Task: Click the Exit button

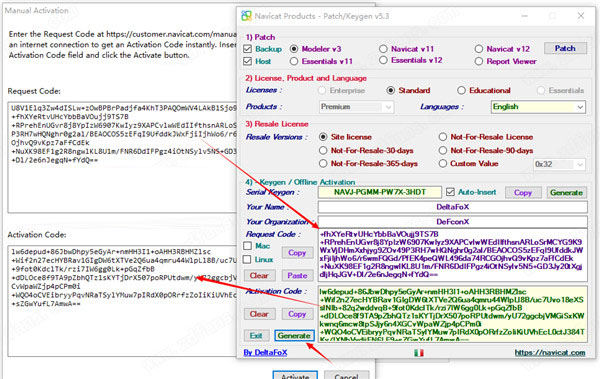Action: pyautogui.click(x=256, y=336)
